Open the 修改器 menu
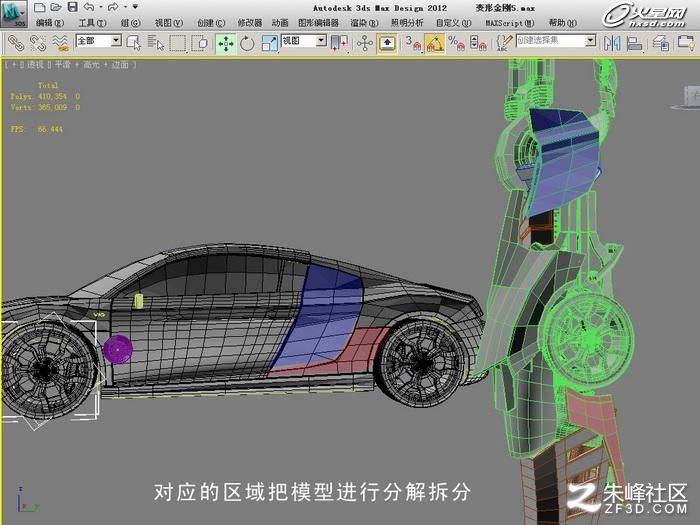The width and height of the screenshot is (700, 525). pos(250,23)
